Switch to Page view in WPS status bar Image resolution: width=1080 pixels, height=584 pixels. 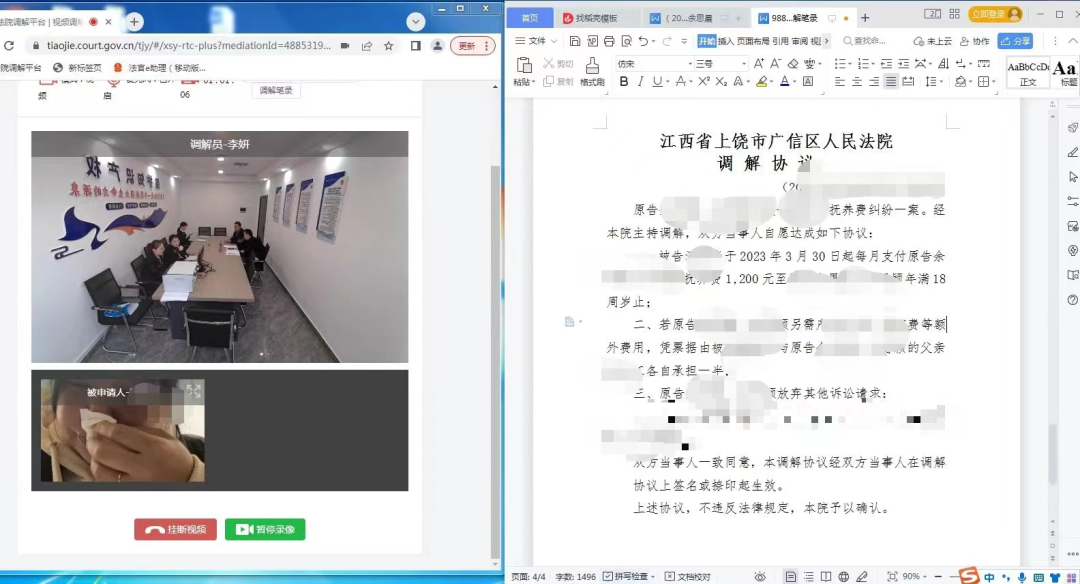[791, 576]
